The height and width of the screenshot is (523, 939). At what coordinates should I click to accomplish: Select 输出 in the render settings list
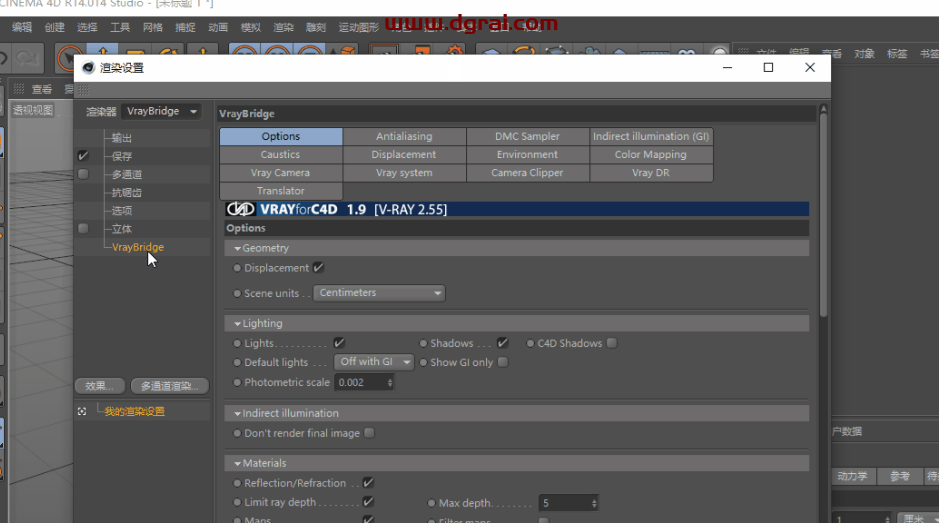tap(122, 138)
